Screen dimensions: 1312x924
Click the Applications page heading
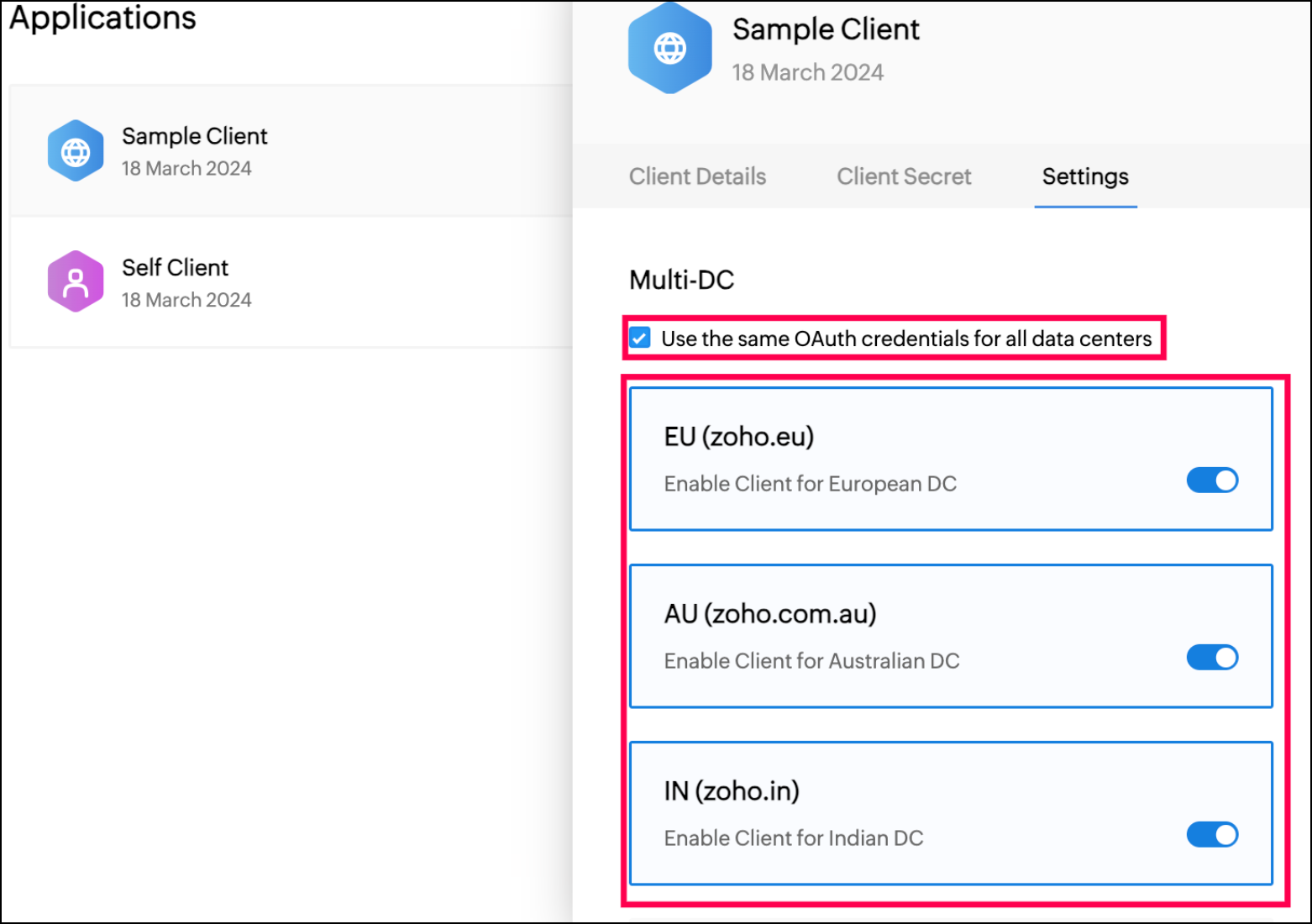102,18
